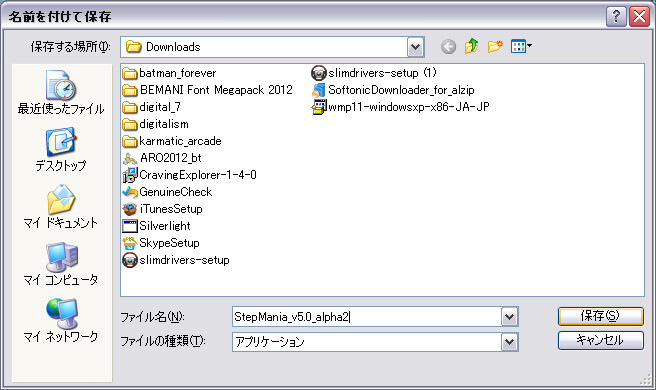The image size is (656, 390).
Task: Click the back navigation arrow
Action: coord(448,46)
